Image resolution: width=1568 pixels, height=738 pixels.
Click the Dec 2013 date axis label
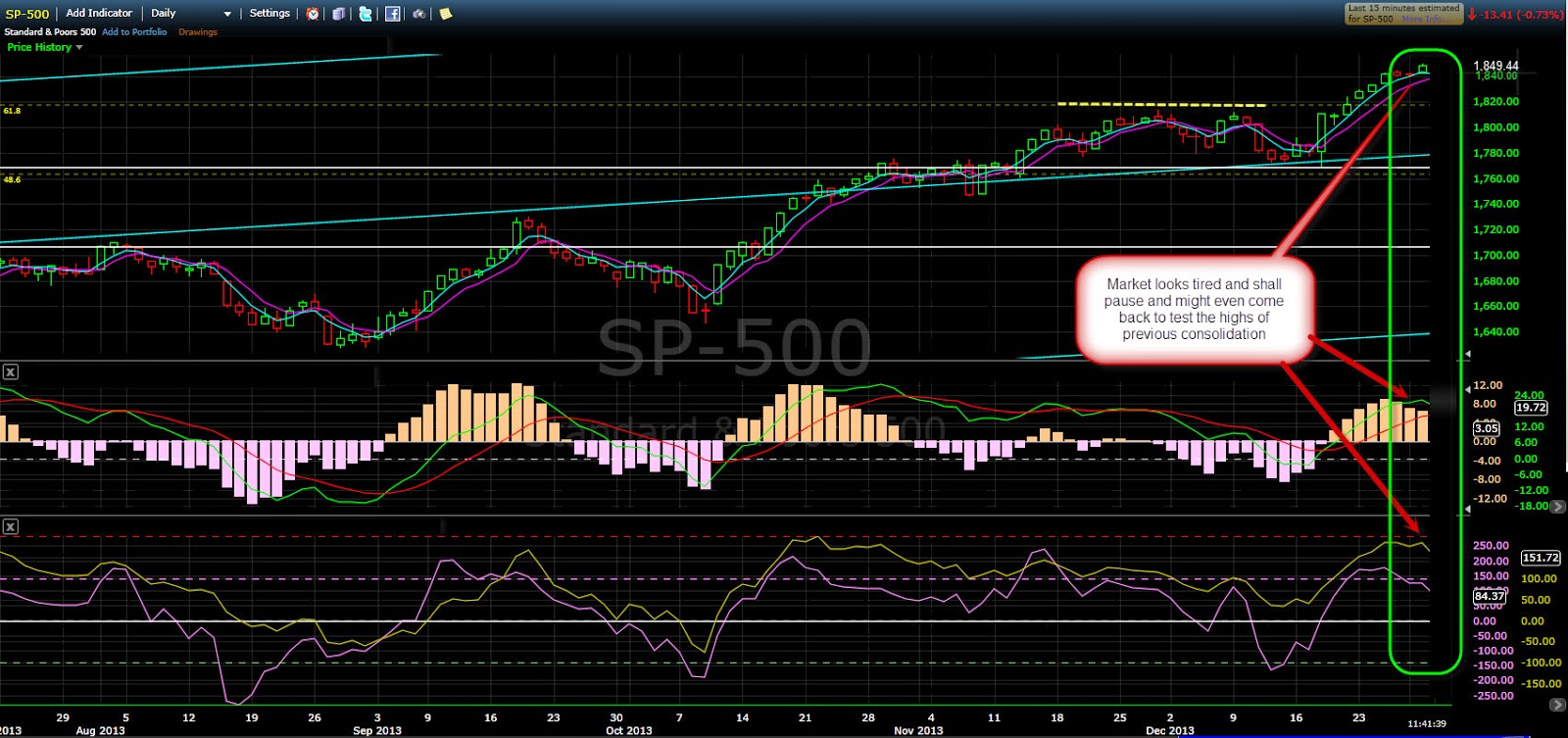click(x=1170, y=730)
